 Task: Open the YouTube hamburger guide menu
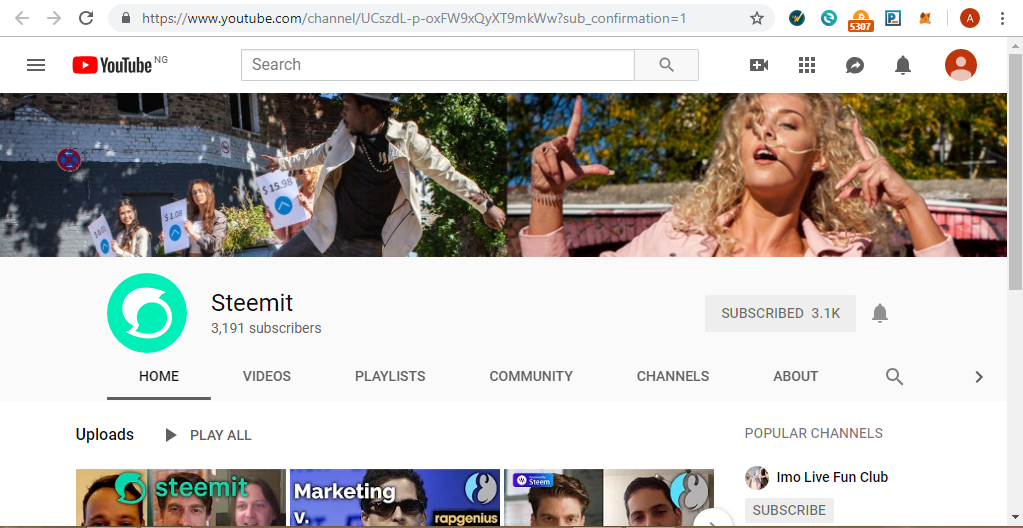pyautogui.click(x=36, y=65)
